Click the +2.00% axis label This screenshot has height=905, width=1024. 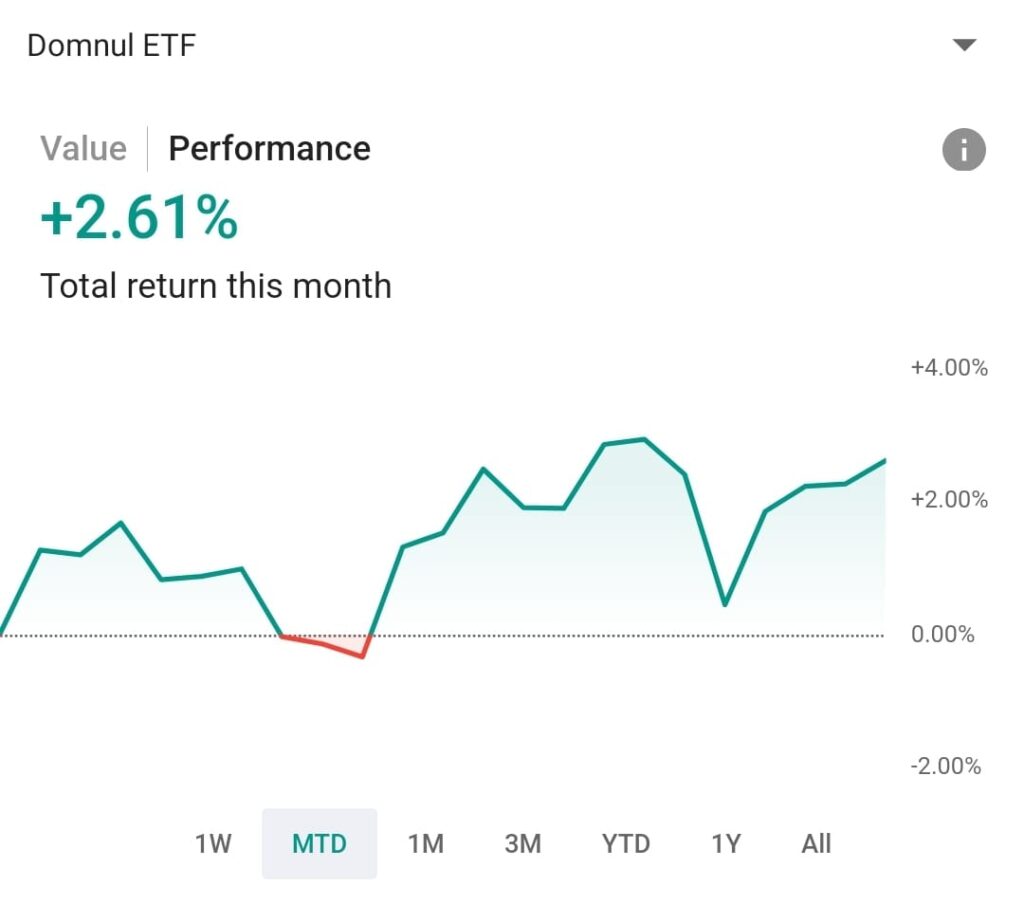tap(948, 500)
